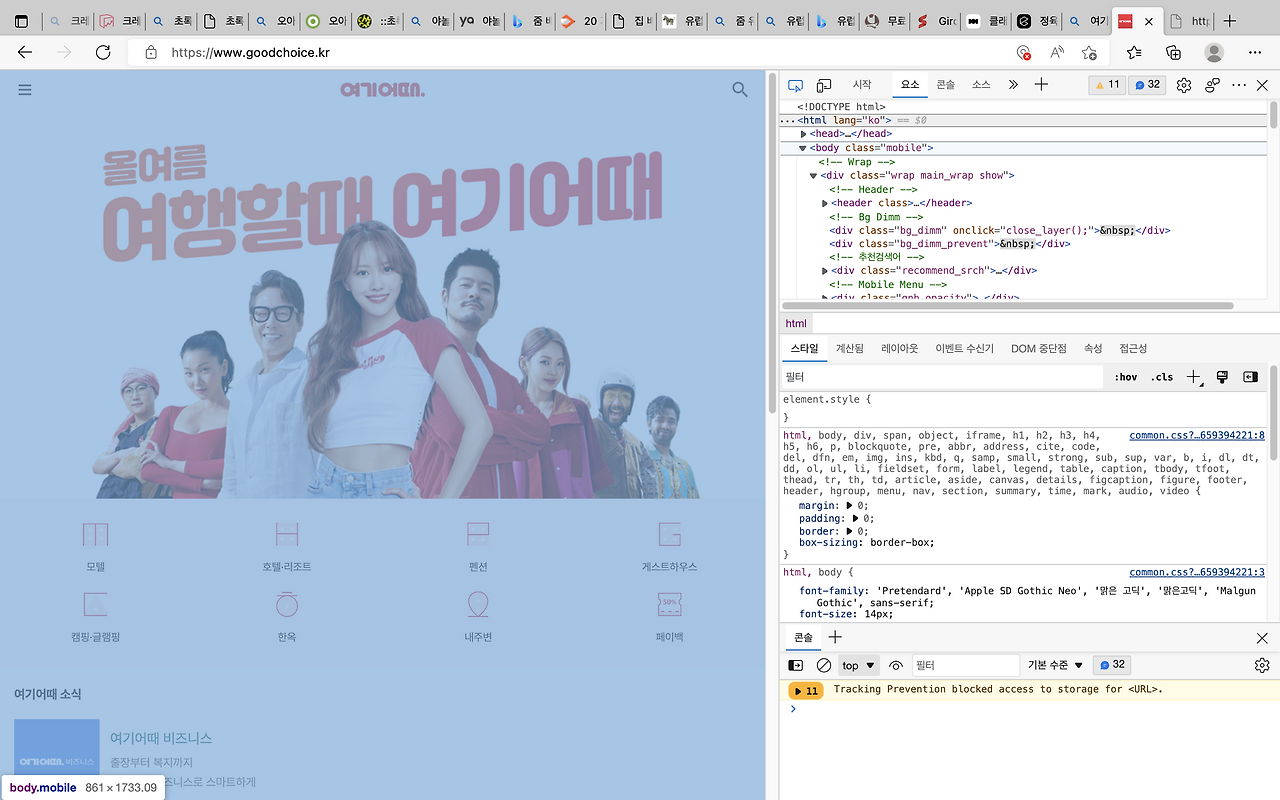This screenshot has height=800, width=1280.
Task: Open the 기본 수준 log level dropdown
Action: pos(1056,664)
